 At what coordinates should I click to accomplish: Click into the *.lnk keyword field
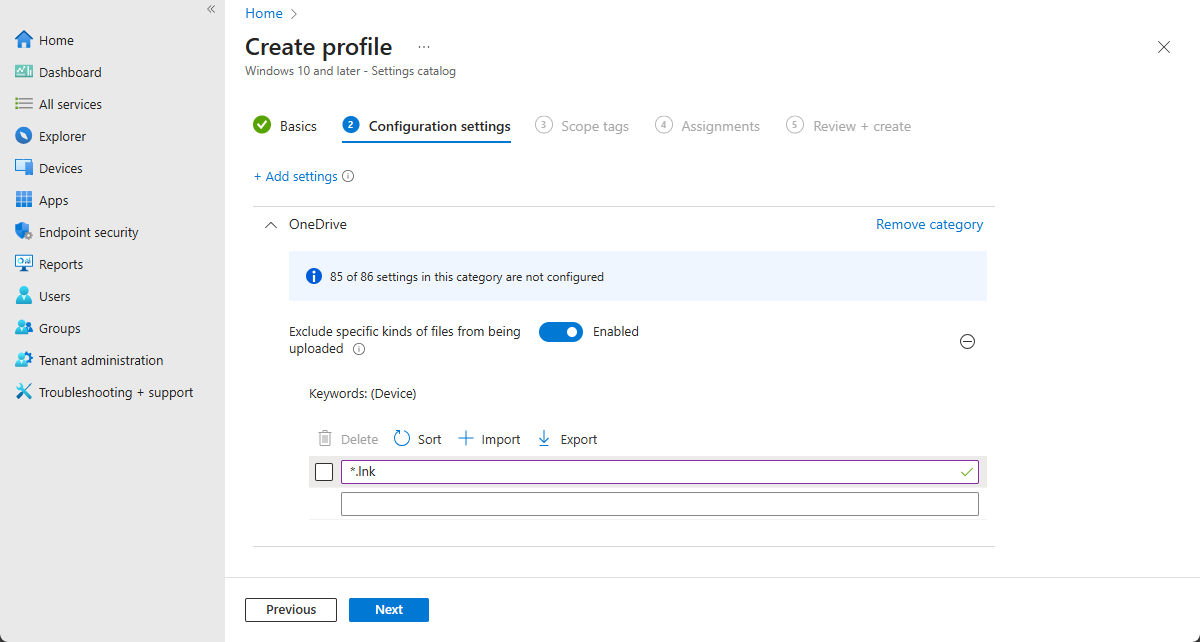[x=660, y=472]
